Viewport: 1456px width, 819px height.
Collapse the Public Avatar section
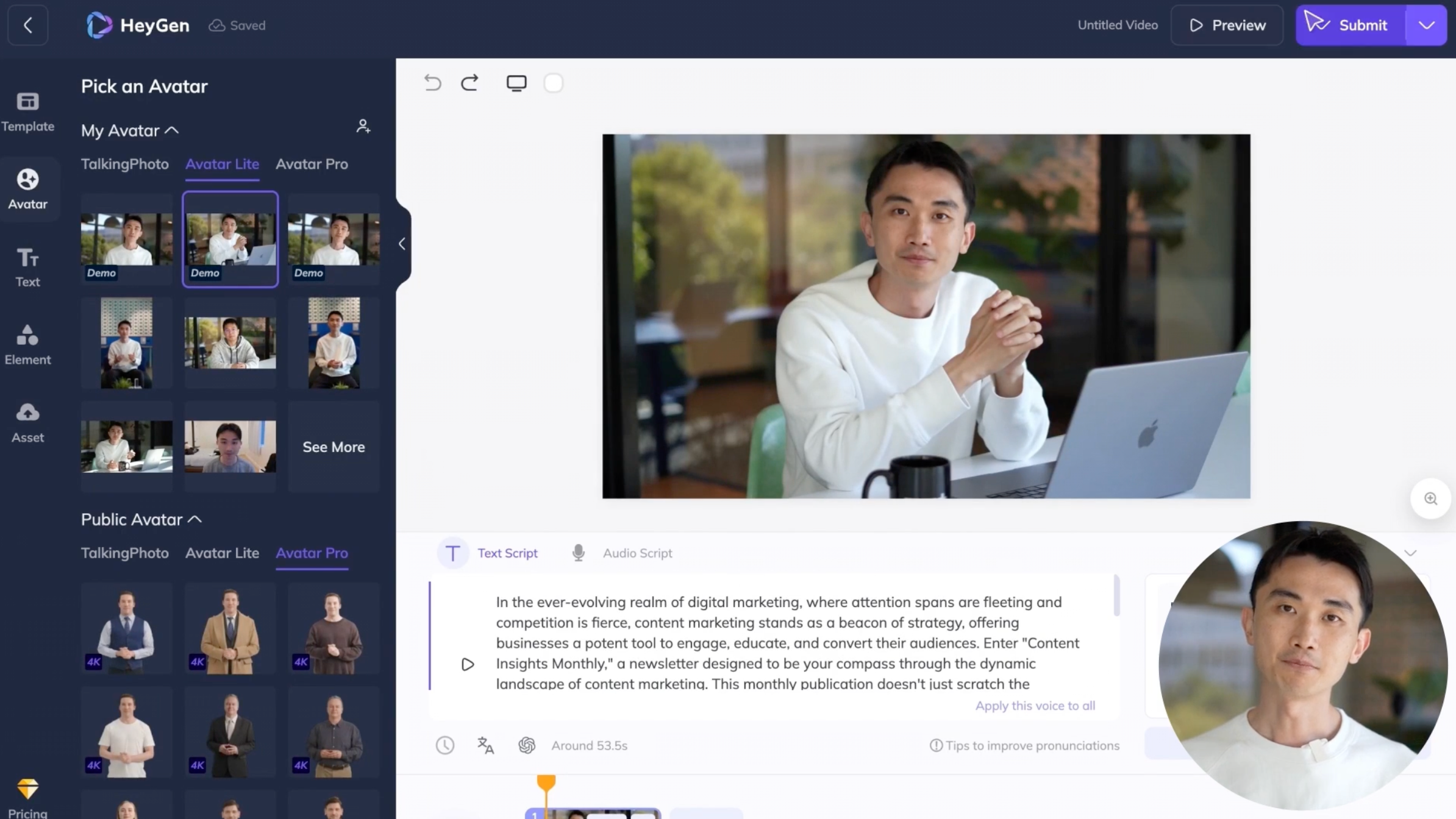tap(194, 520)
